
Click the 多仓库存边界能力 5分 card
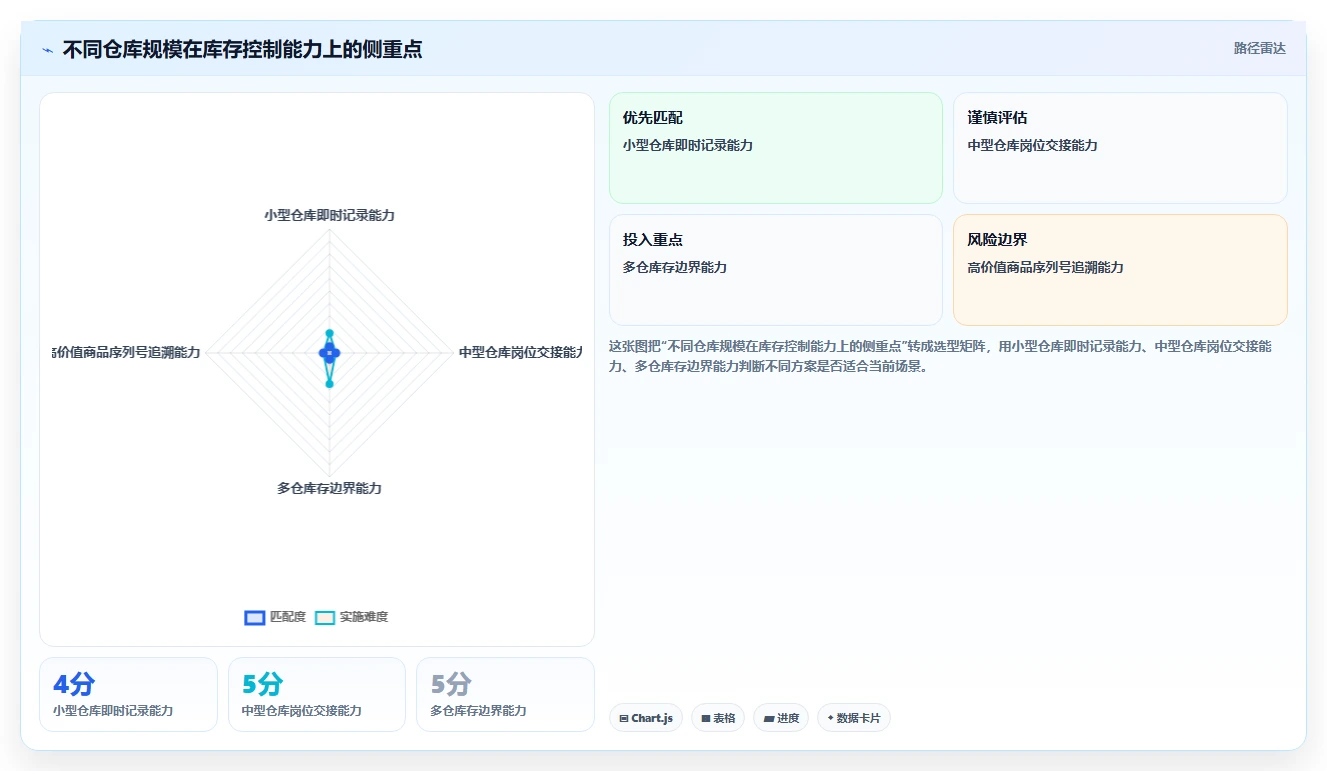[x=505, y=694]
